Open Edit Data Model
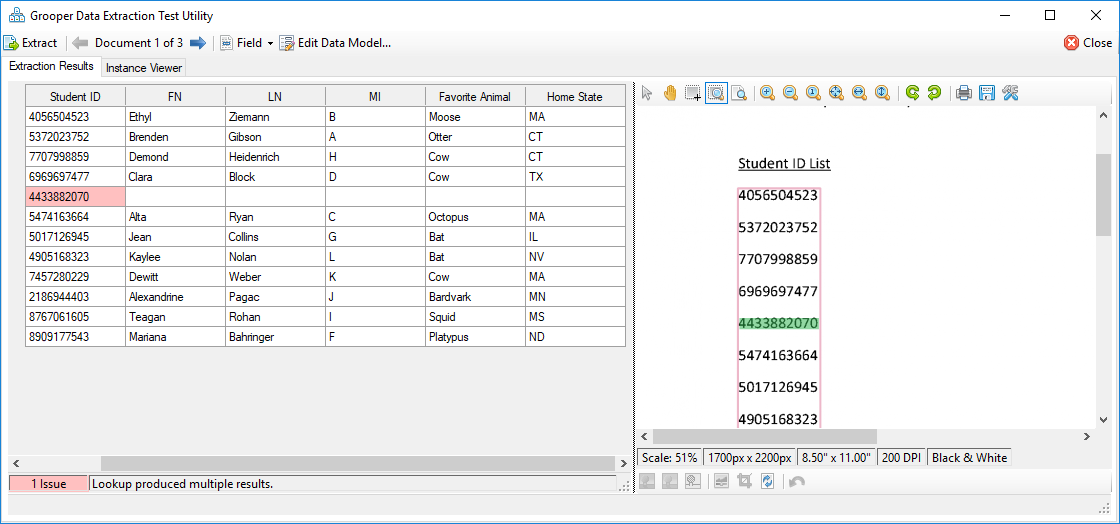The image size is (1120, 524). (335, 43)
